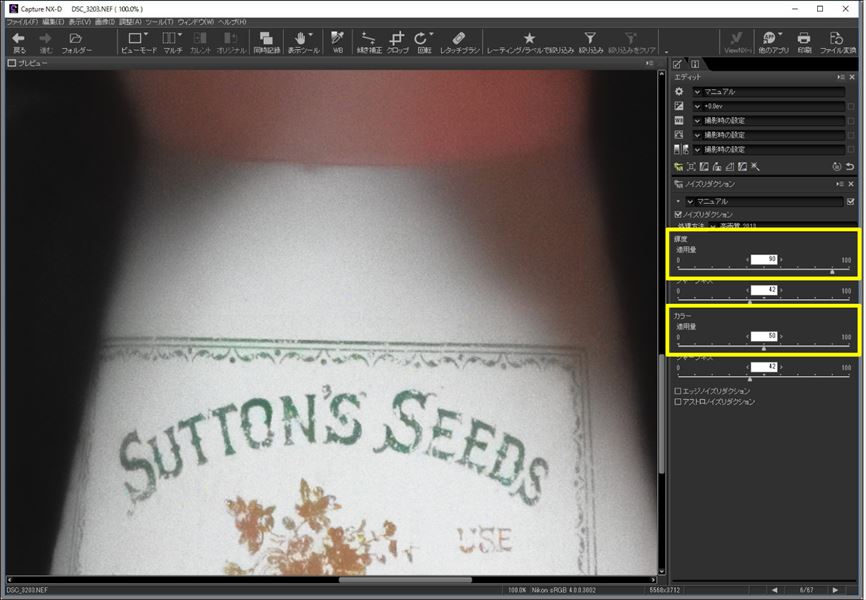The width and height of the screenshot is (866, 600).
Task: Toggle the checkbox on the white balance row
Action: point(851,120)
